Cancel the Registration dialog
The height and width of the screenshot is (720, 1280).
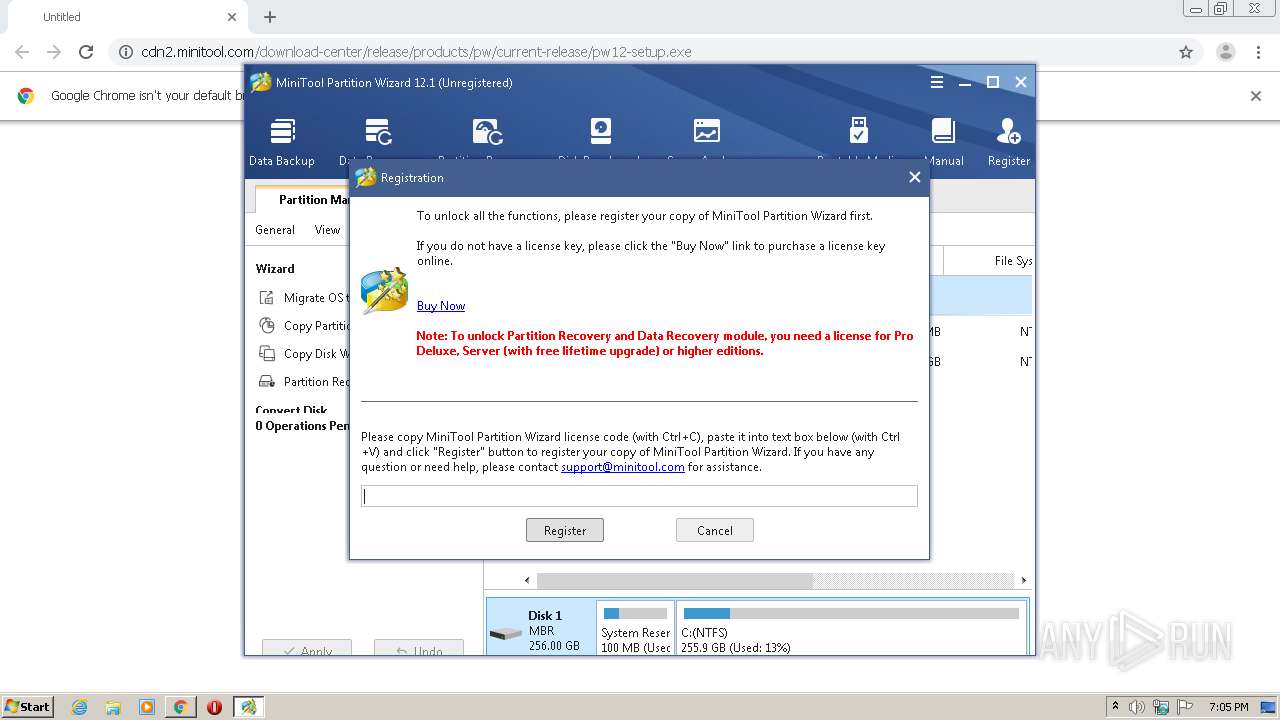715,530
